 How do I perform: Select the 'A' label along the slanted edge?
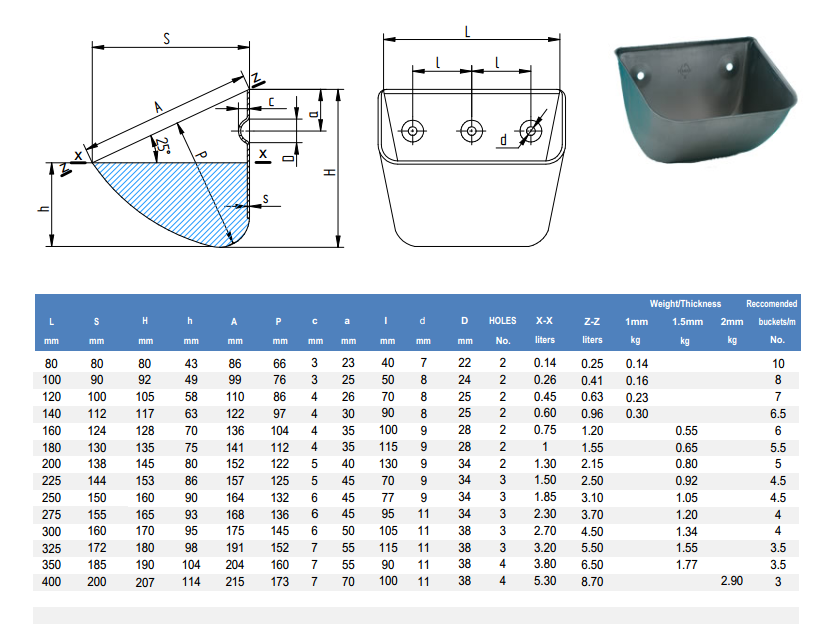[x=159, y=107]
